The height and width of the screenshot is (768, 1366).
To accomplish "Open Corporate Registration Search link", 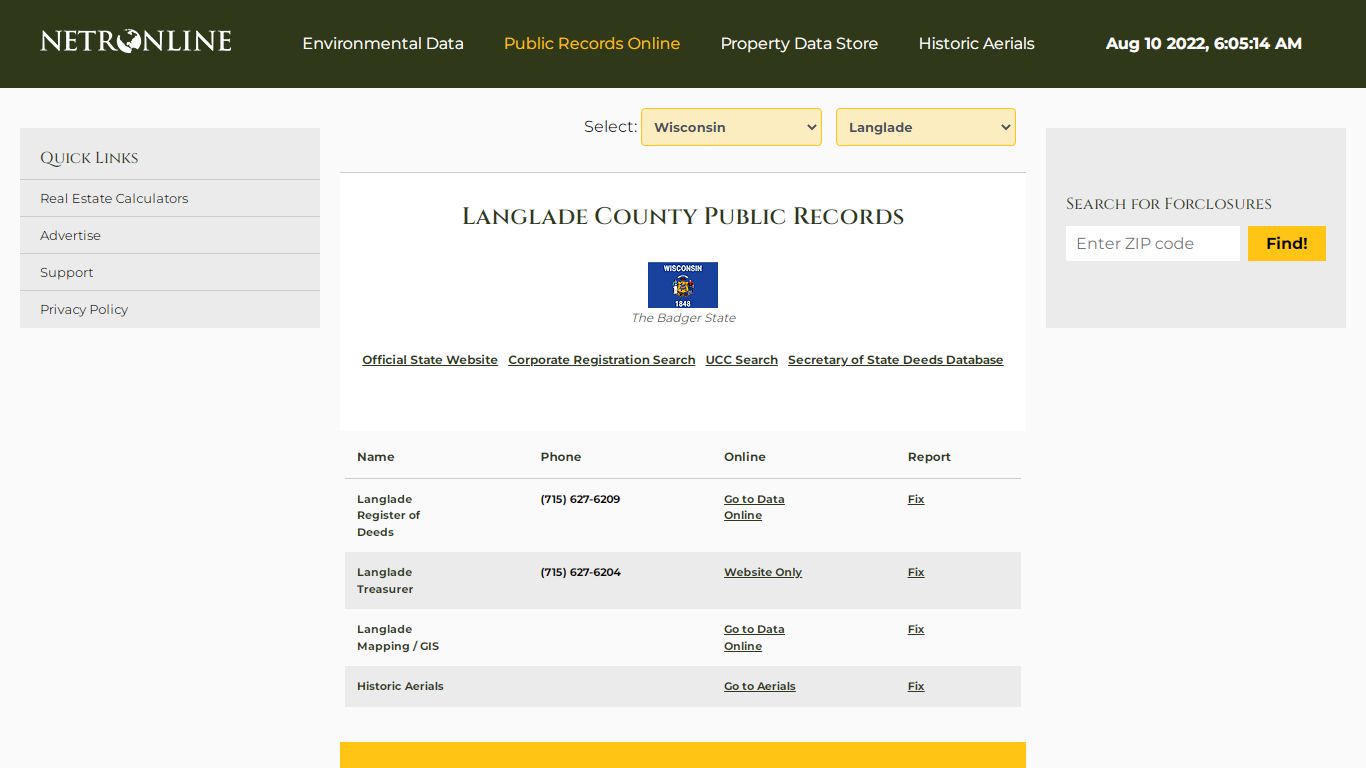I will tap(602, 360).
